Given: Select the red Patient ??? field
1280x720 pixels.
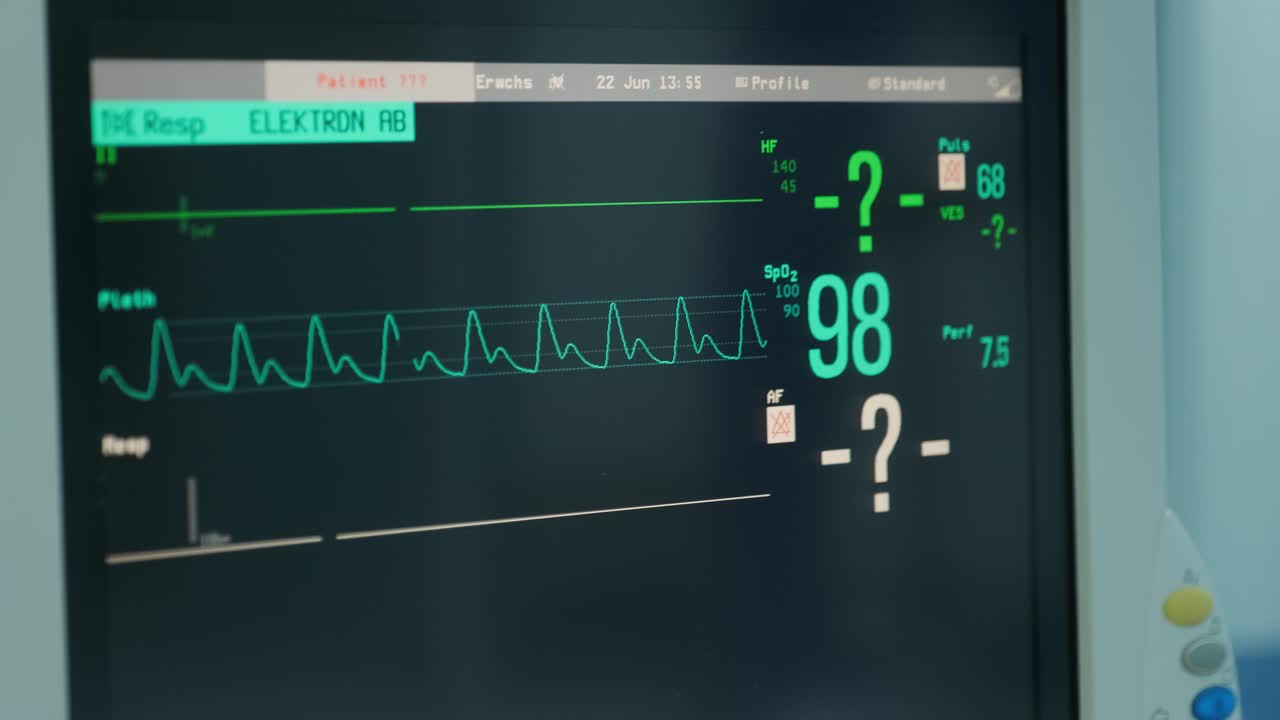Looking at the screenshot, I should pyautogui.click(x=371, y=82).
